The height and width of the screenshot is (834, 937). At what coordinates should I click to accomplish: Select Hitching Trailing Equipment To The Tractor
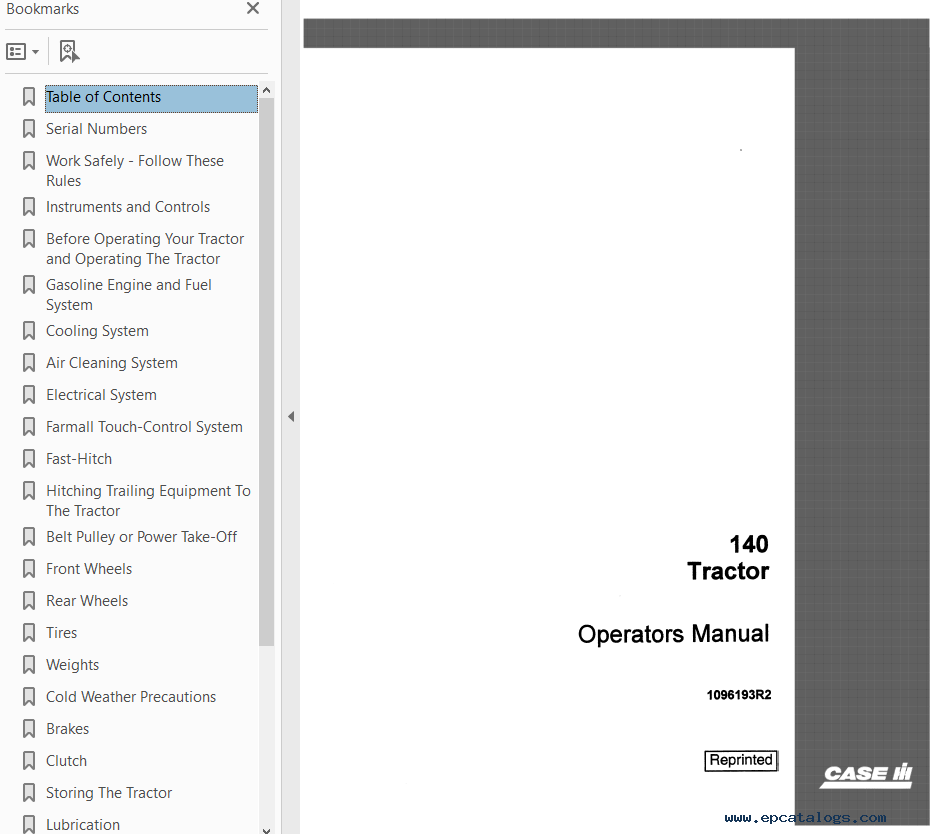click(x=148, y=501)
